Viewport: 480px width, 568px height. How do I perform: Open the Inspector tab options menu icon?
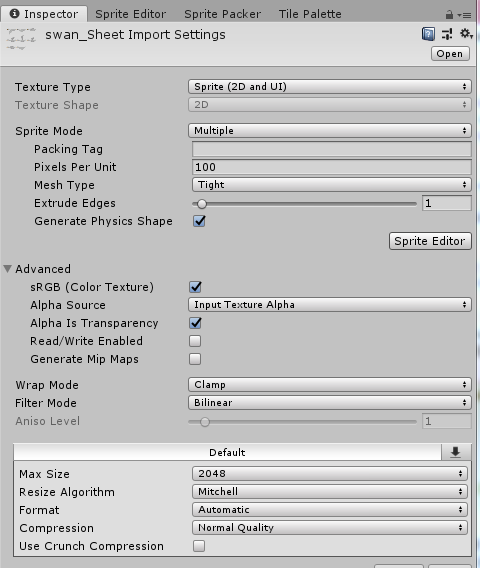tap(464, 15)
